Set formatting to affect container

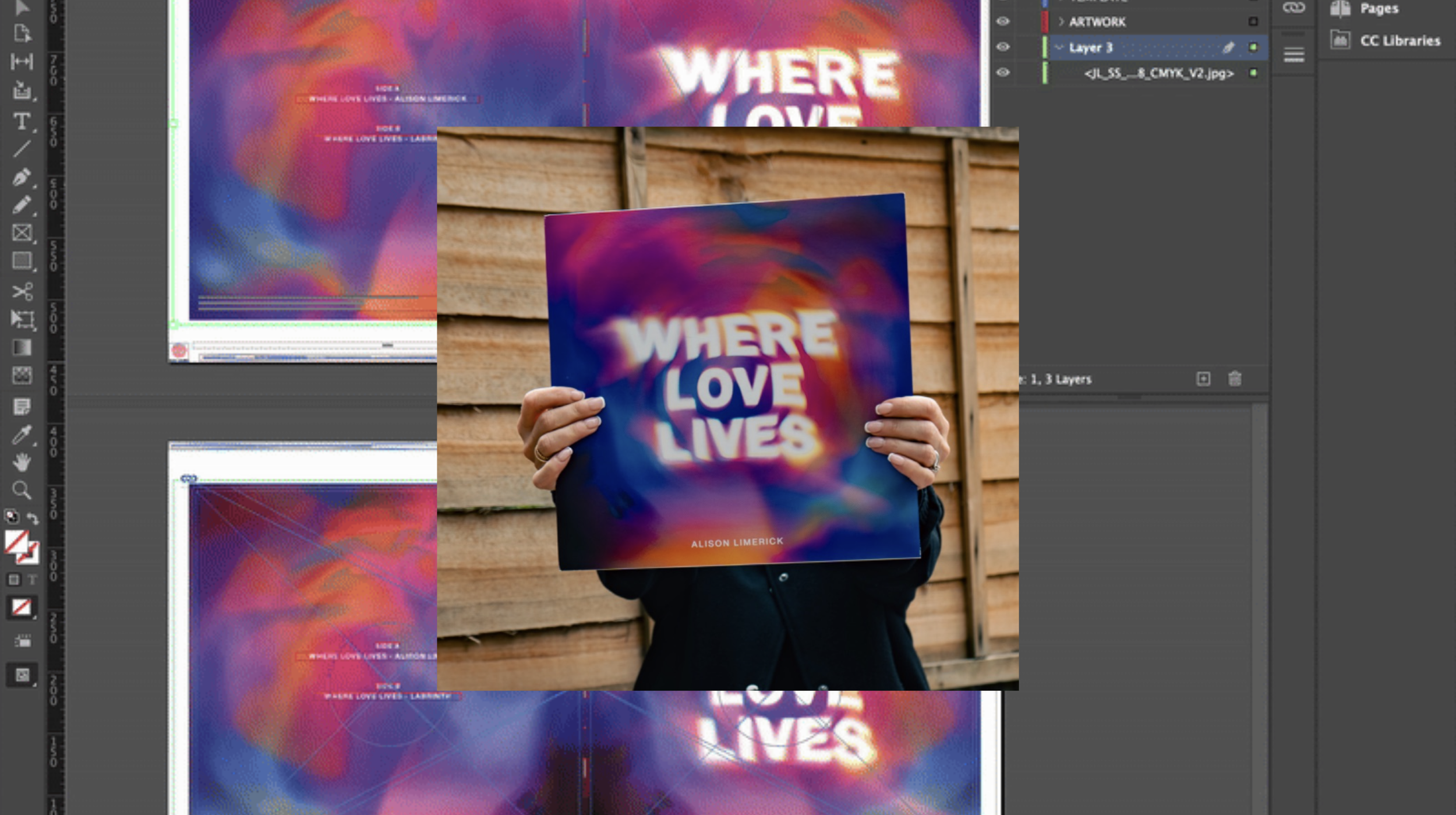13,580
